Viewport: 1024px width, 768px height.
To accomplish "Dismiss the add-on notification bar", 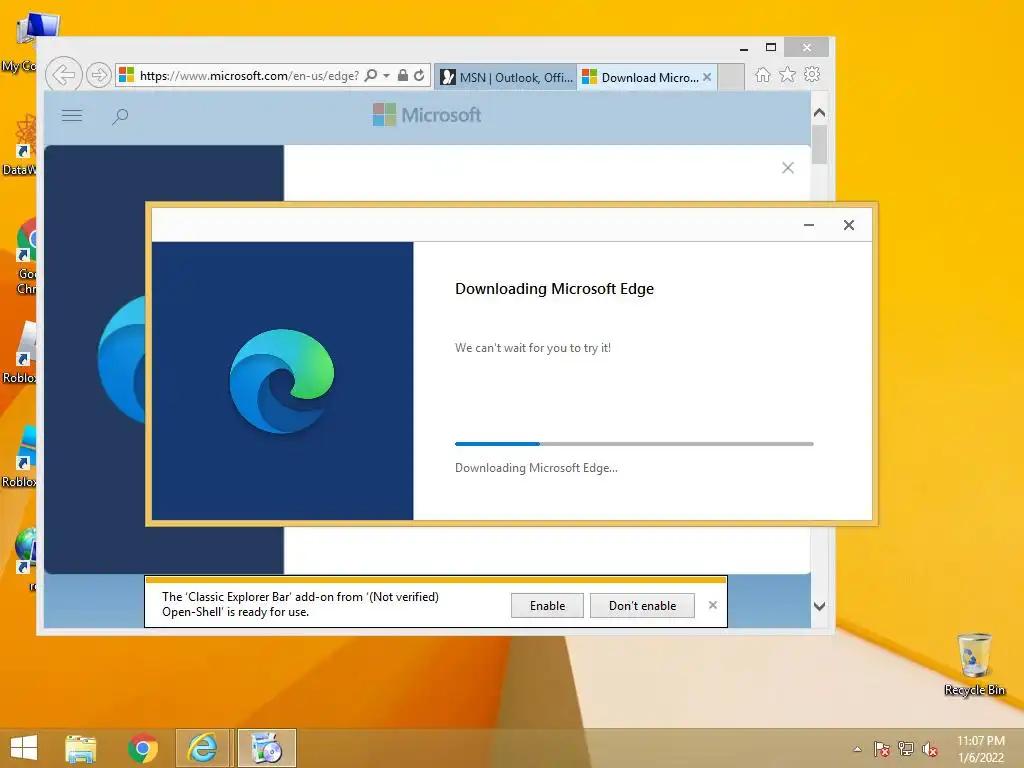I will point(713,605).
